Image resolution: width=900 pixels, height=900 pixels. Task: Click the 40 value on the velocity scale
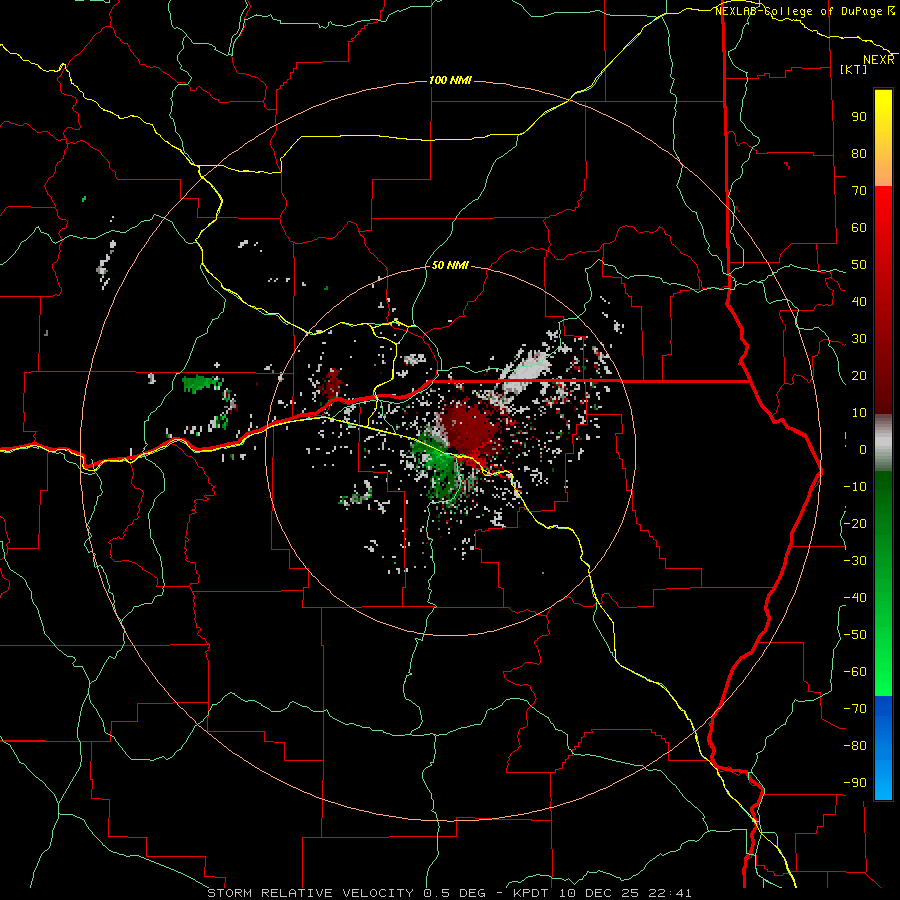pyautogui.click(x=859, y=301)
